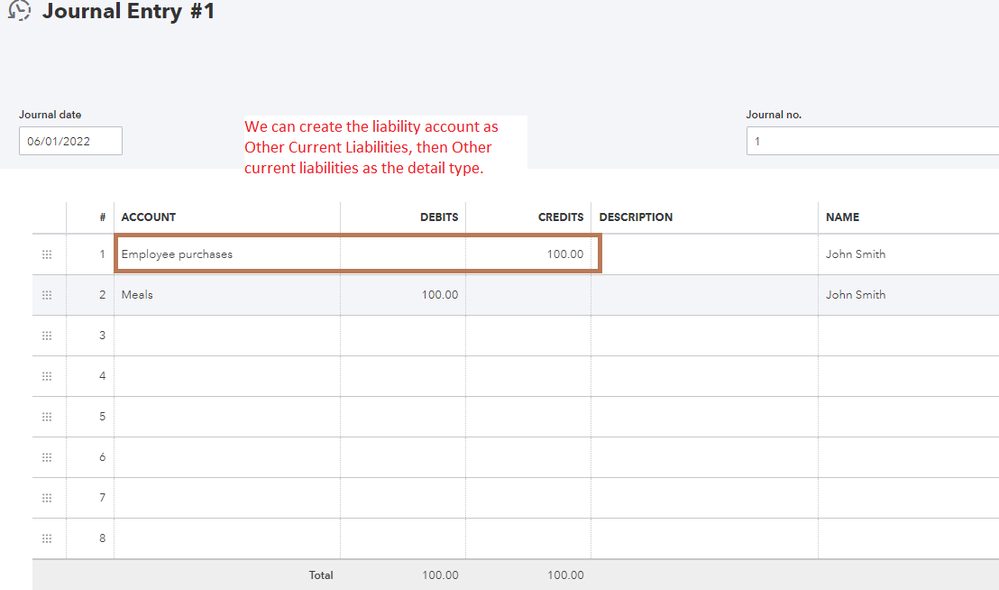Select drag handle icon of row 4
This screenshot has height=590, width=999.
point(47,377)
